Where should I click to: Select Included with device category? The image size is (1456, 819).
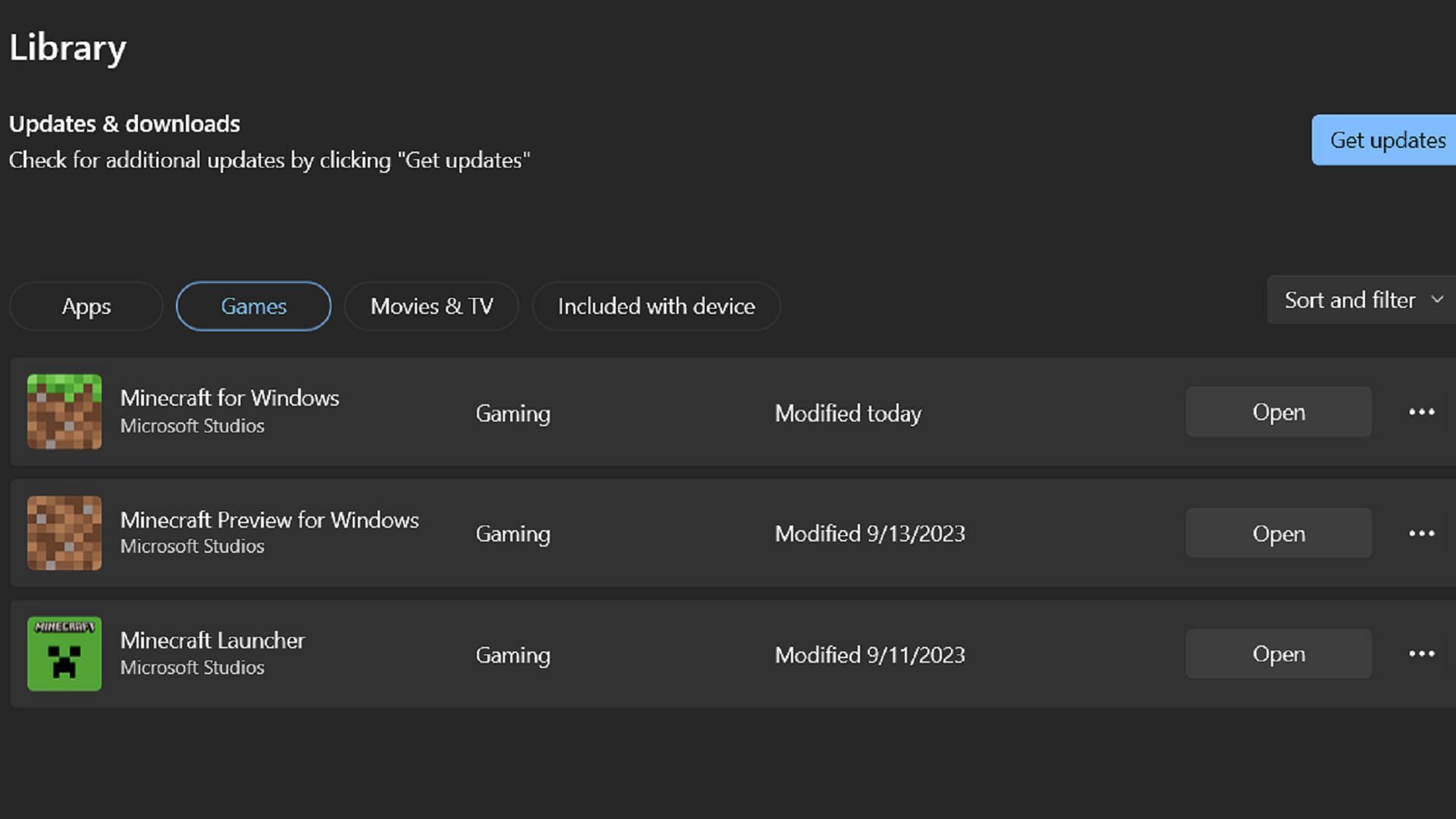(656, 306)
